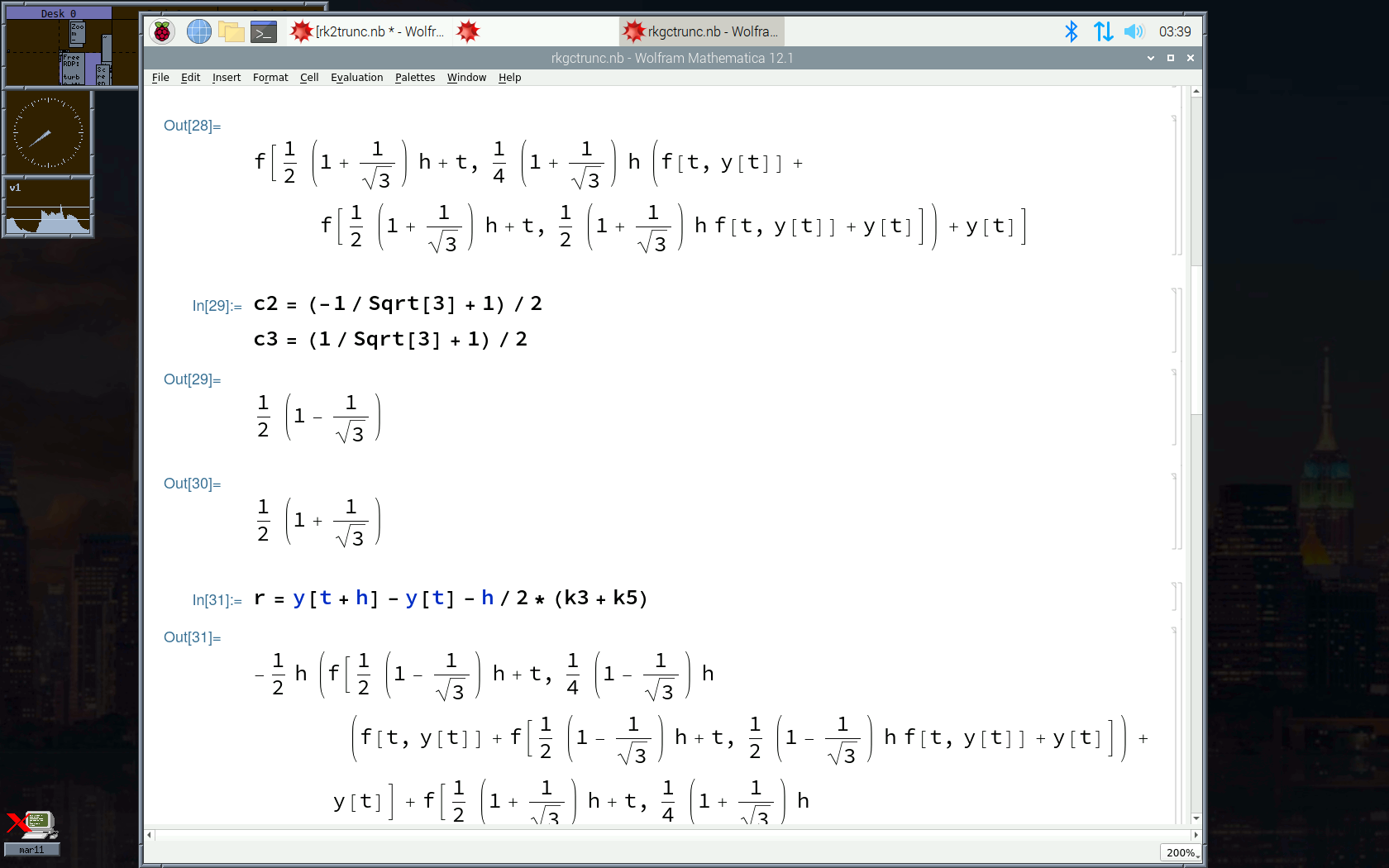Select the In[29] cell bracket
This screenshot has width=1389, height=868.
(1176, 321)
